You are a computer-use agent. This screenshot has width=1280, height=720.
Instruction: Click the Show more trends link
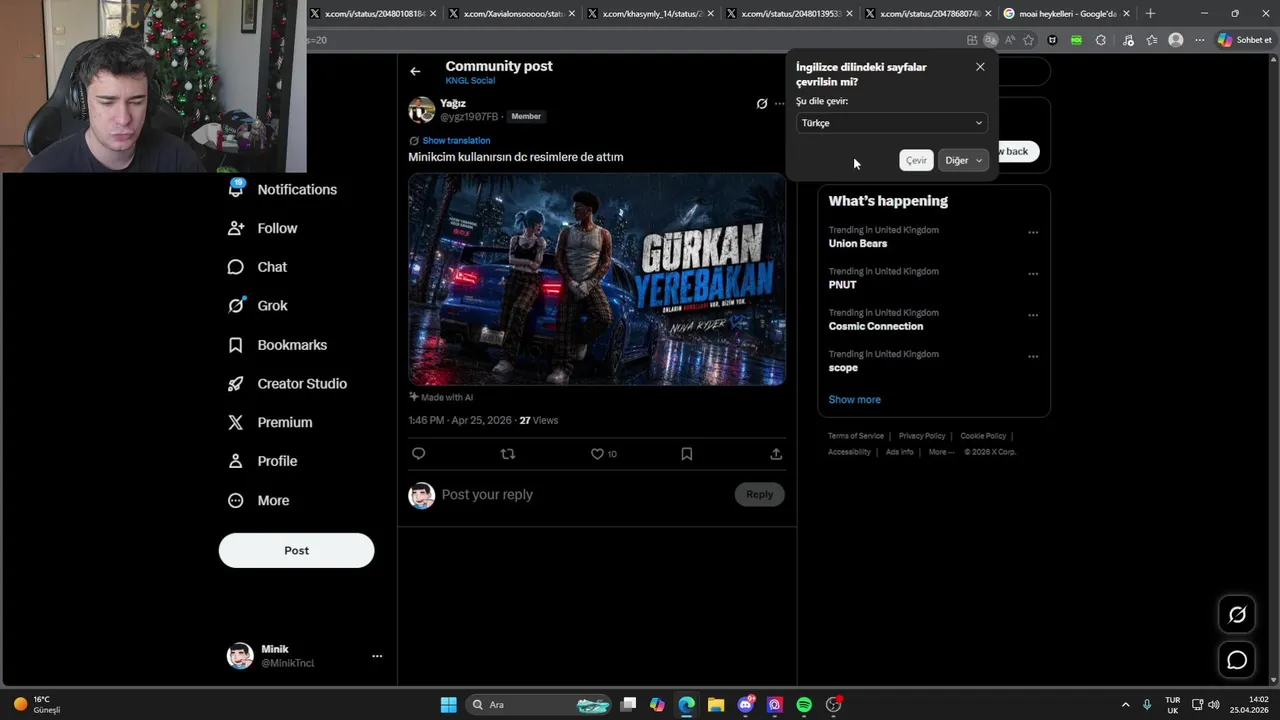[x=854, y=400]
